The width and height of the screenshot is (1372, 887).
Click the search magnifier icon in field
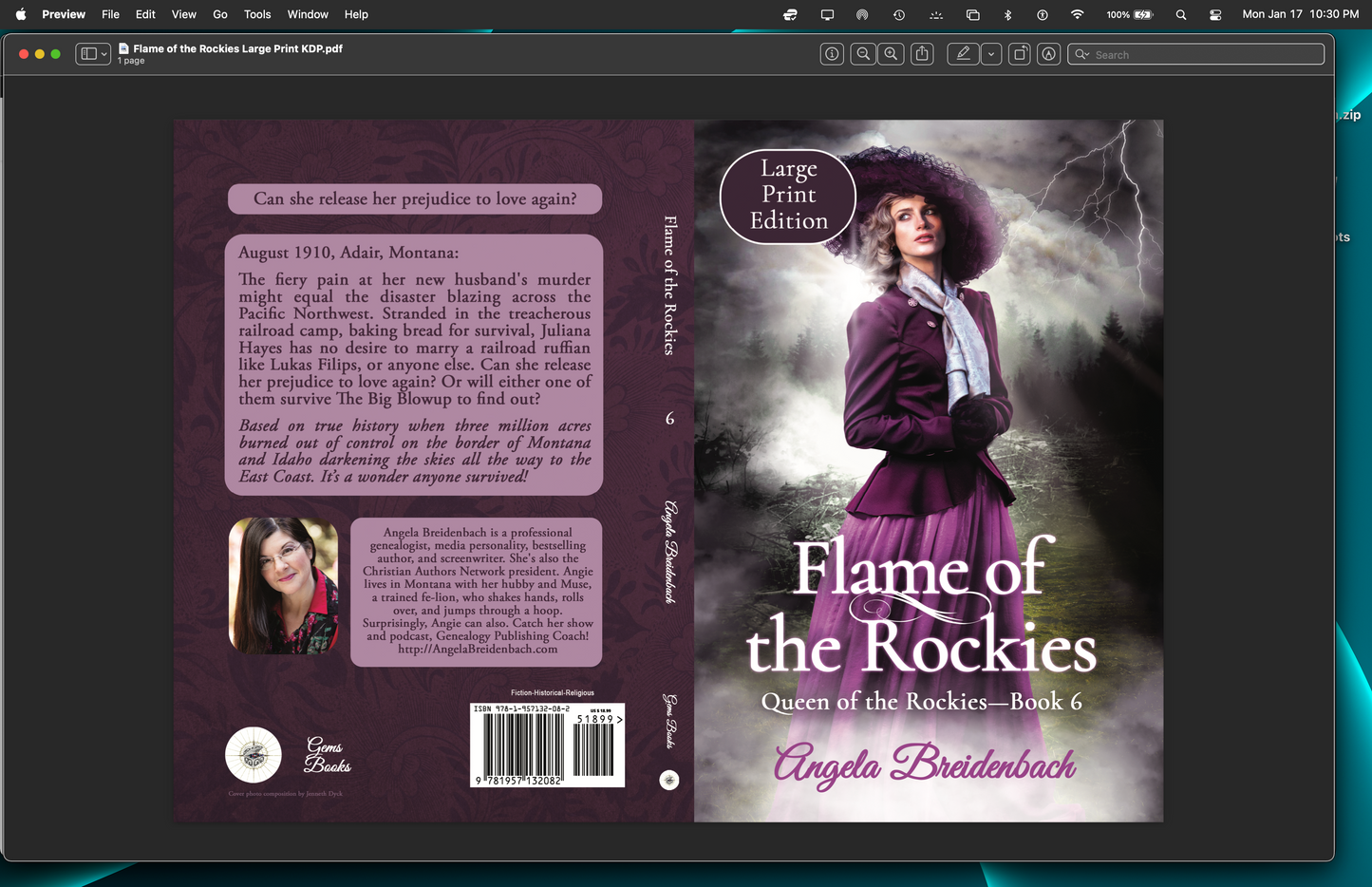click(1081, 54)
